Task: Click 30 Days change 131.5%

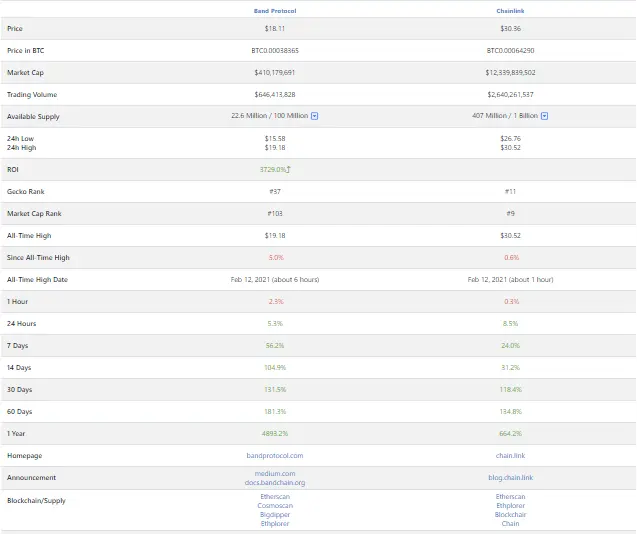Action: tap(275, 389)
